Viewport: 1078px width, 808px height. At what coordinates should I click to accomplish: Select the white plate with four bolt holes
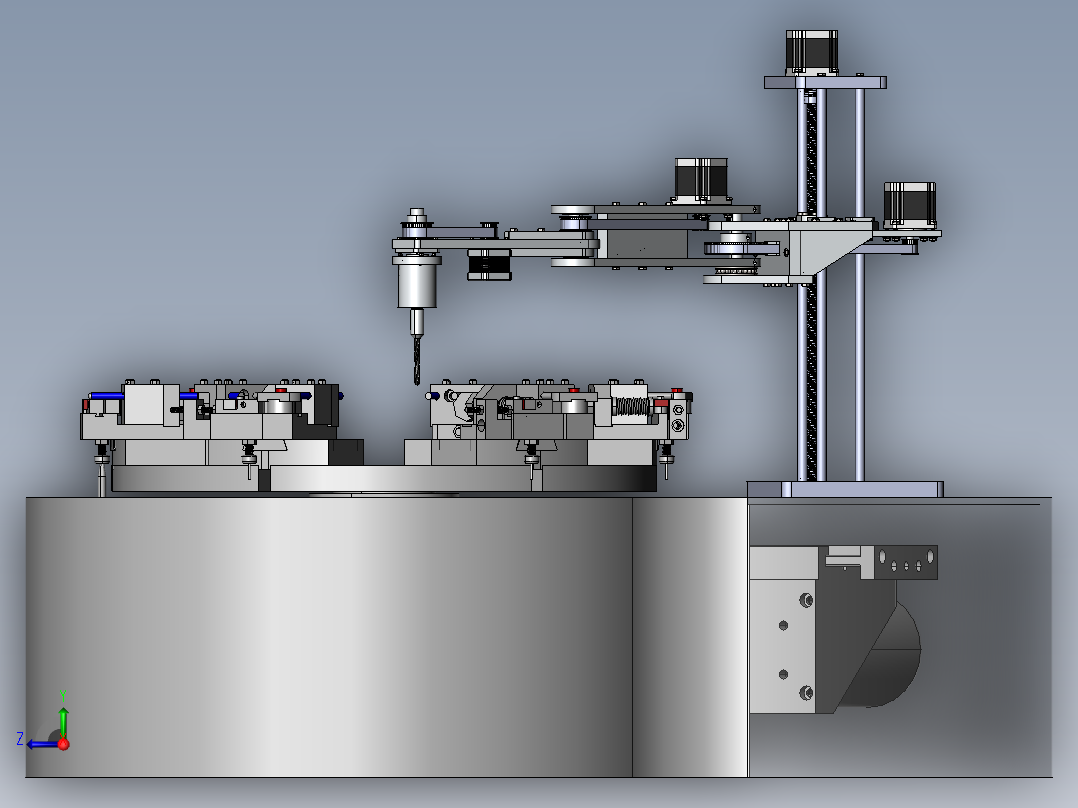(782, 646)
